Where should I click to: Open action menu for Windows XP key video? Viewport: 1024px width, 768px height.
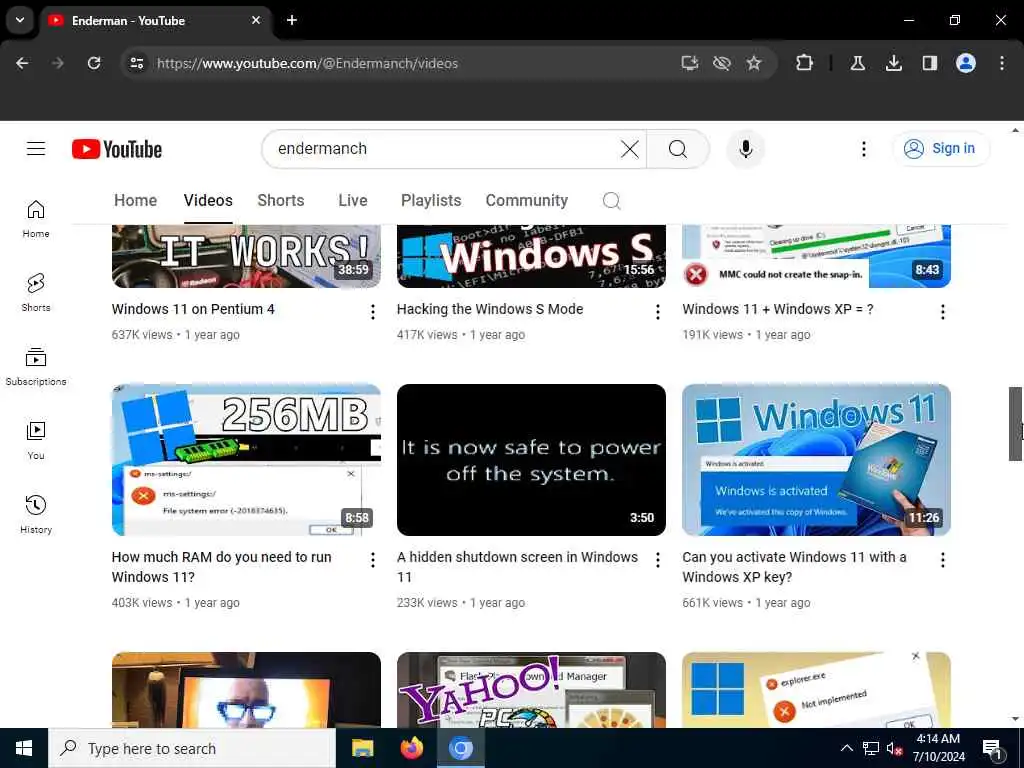[942, 560]
